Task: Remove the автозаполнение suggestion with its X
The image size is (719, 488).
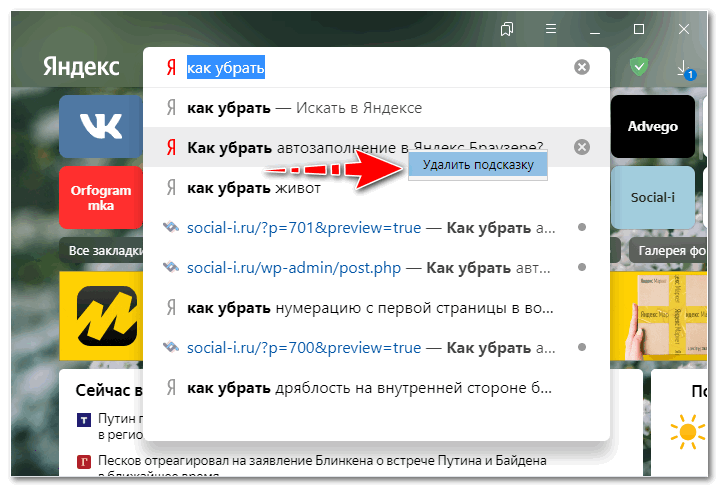Action: 581,147
